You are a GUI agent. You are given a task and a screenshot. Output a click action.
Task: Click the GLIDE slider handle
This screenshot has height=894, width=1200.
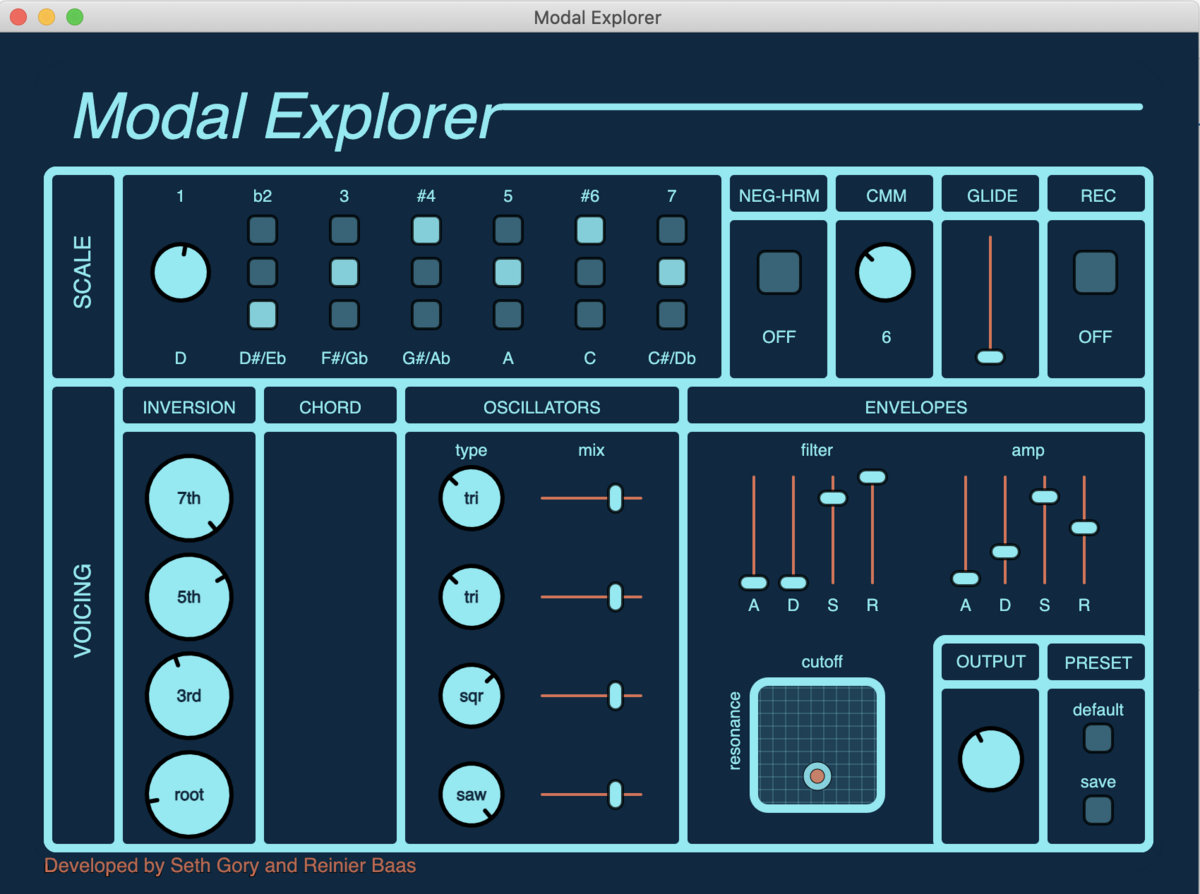coord(990,357)
